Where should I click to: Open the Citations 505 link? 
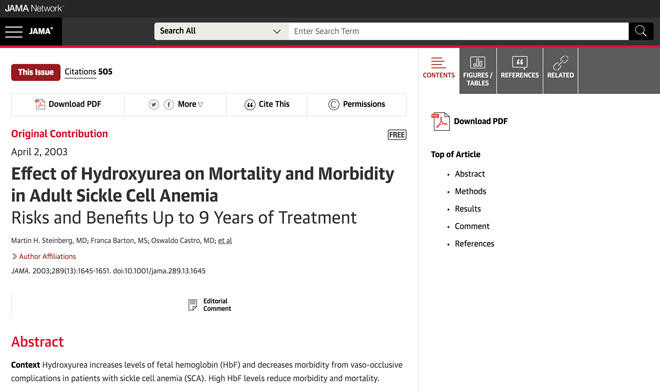pyautogui.click(x=88, y=72)
